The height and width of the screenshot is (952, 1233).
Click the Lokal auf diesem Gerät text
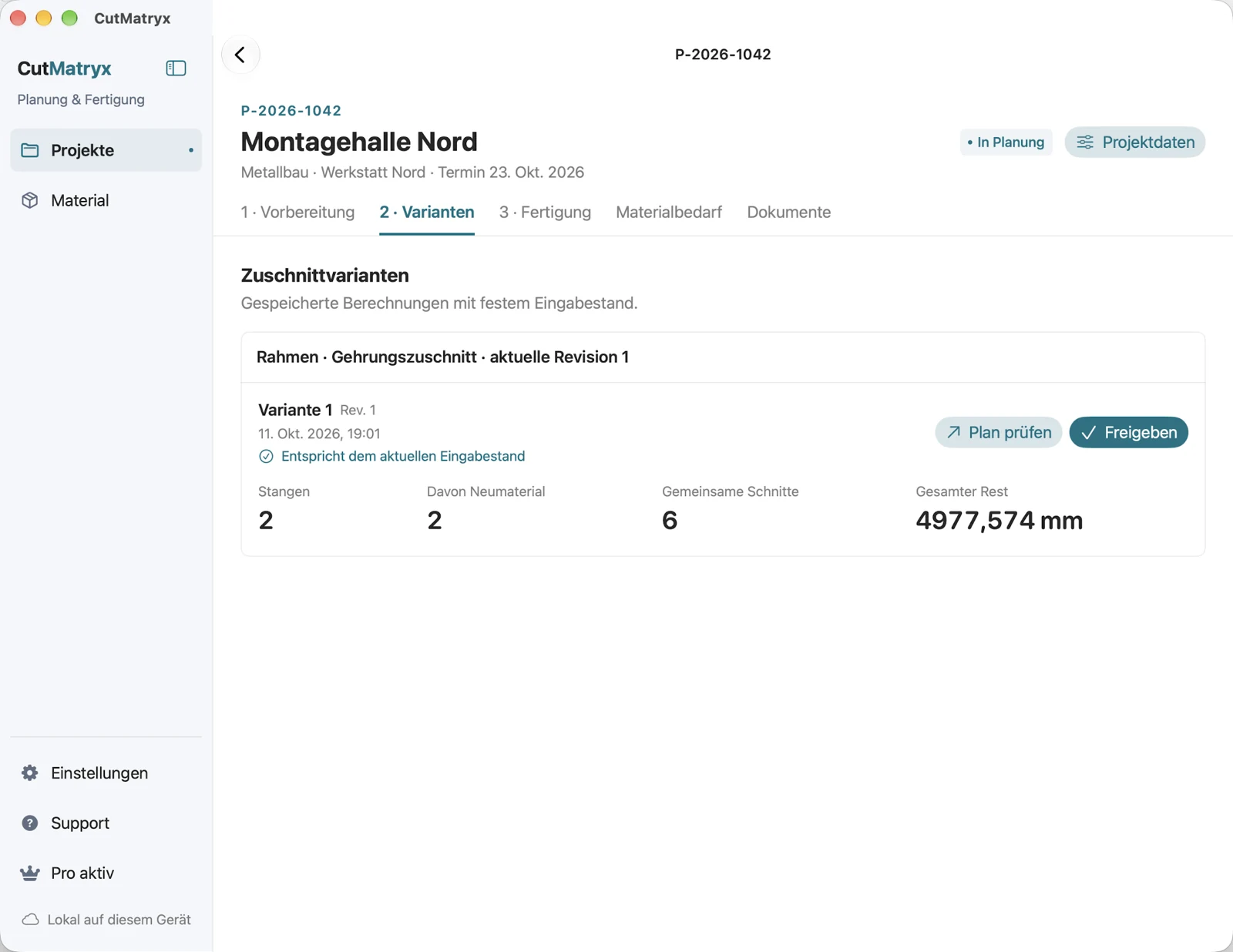click(119, 920)
